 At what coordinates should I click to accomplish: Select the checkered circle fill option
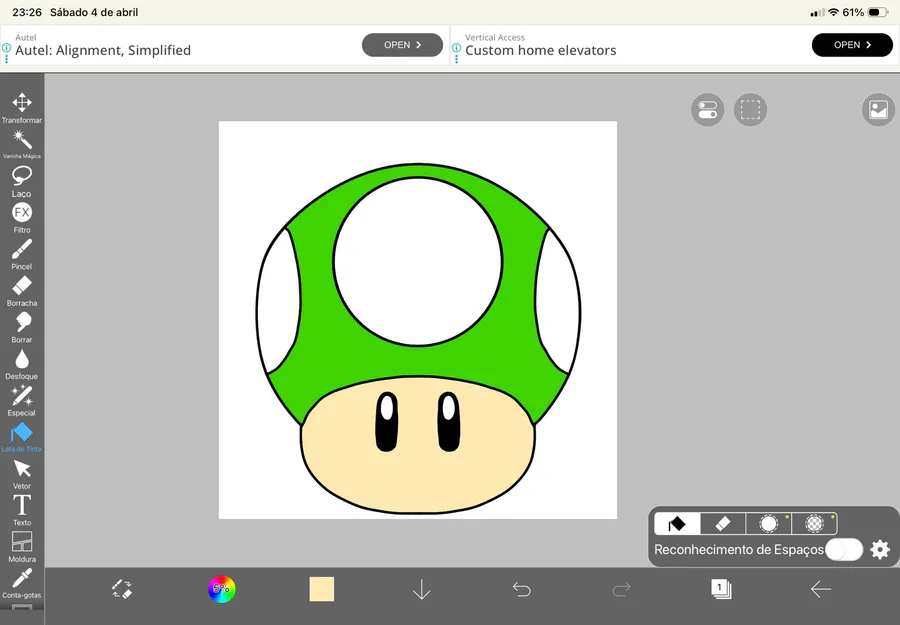814,523
